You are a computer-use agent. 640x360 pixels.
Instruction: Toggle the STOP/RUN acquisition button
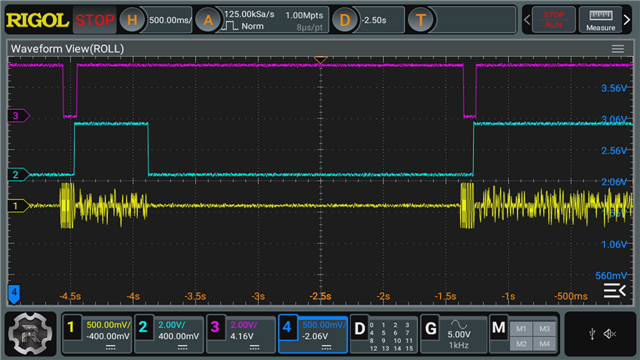coord(553,20)
